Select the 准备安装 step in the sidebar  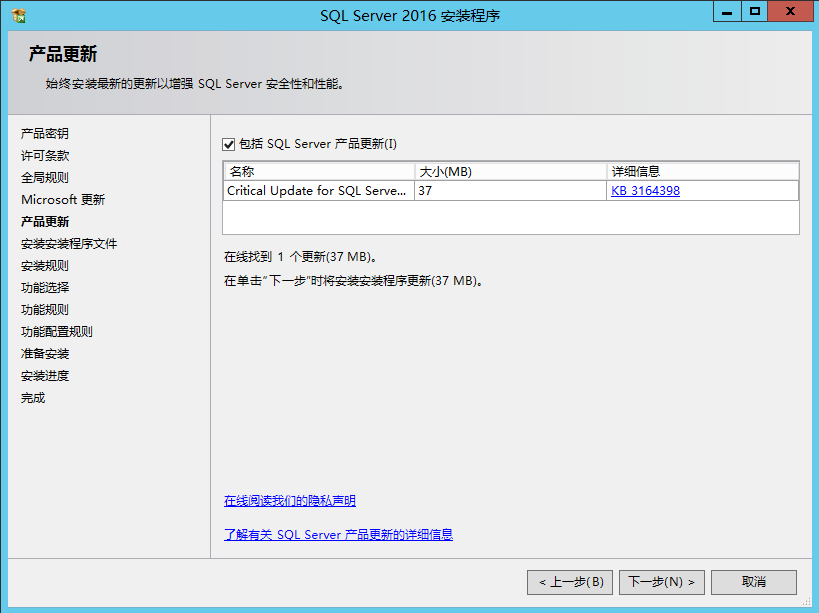tap(45, 353)
